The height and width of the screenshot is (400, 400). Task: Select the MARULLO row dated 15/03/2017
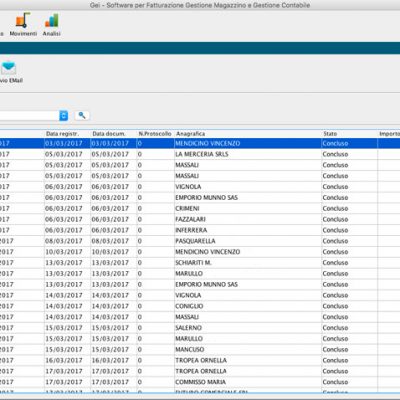[200, 339]
